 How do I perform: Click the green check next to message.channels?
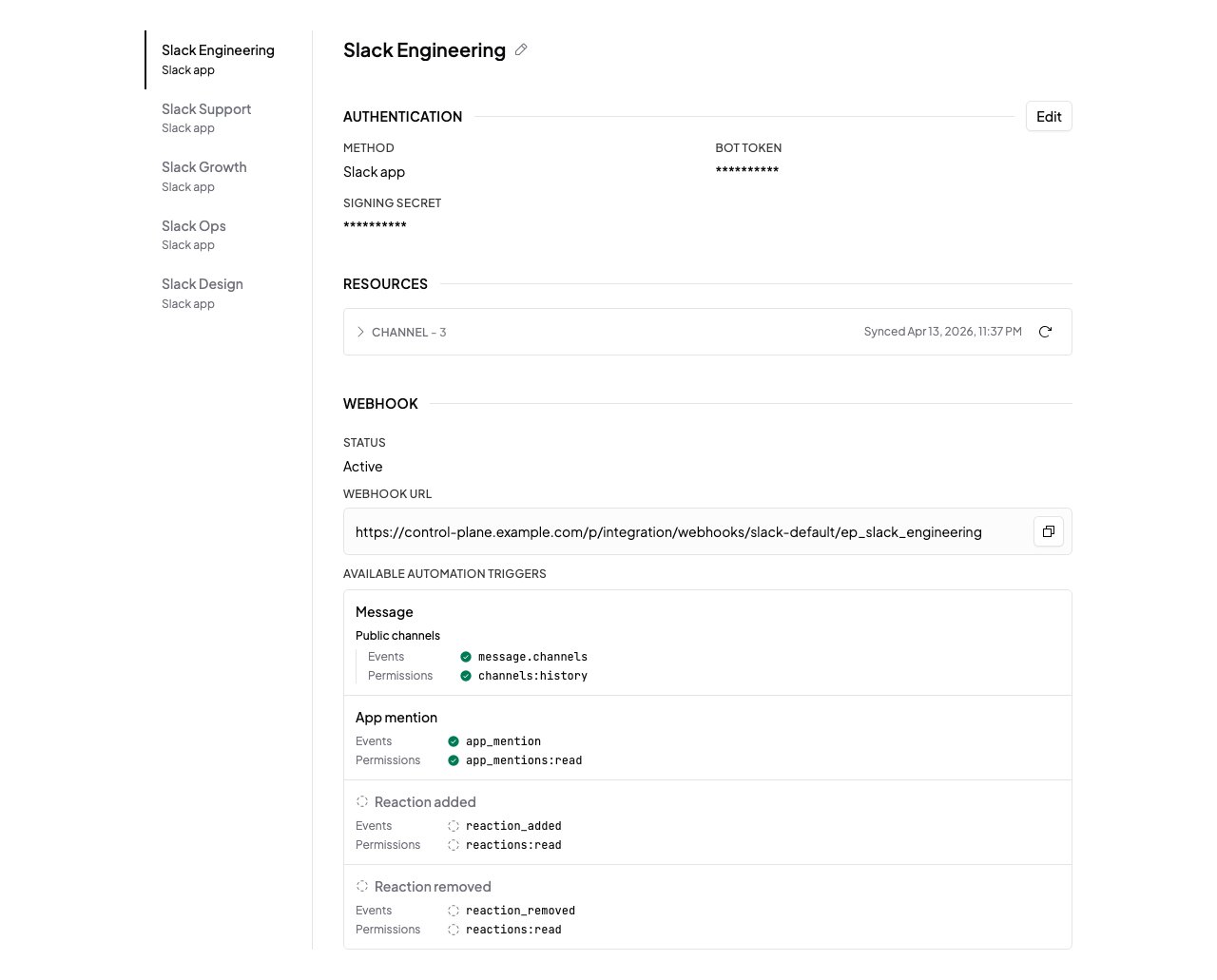(466, 657)
